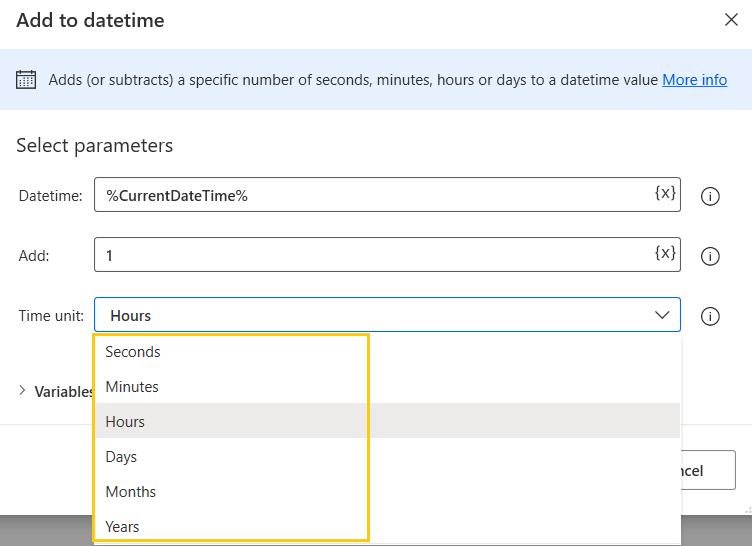
Task: Select the highlighted Hours option in list
Action: pos(388,422)
